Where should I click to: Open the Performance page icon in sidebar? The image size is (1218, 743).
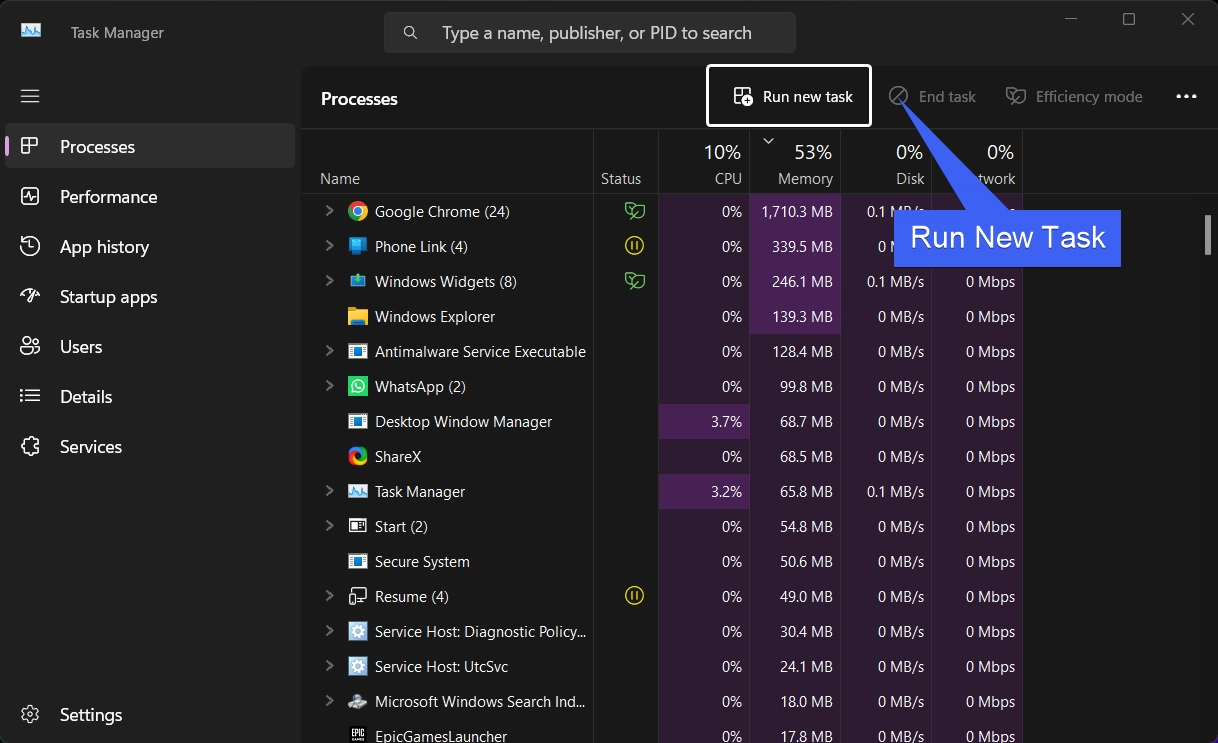[30, 197]
